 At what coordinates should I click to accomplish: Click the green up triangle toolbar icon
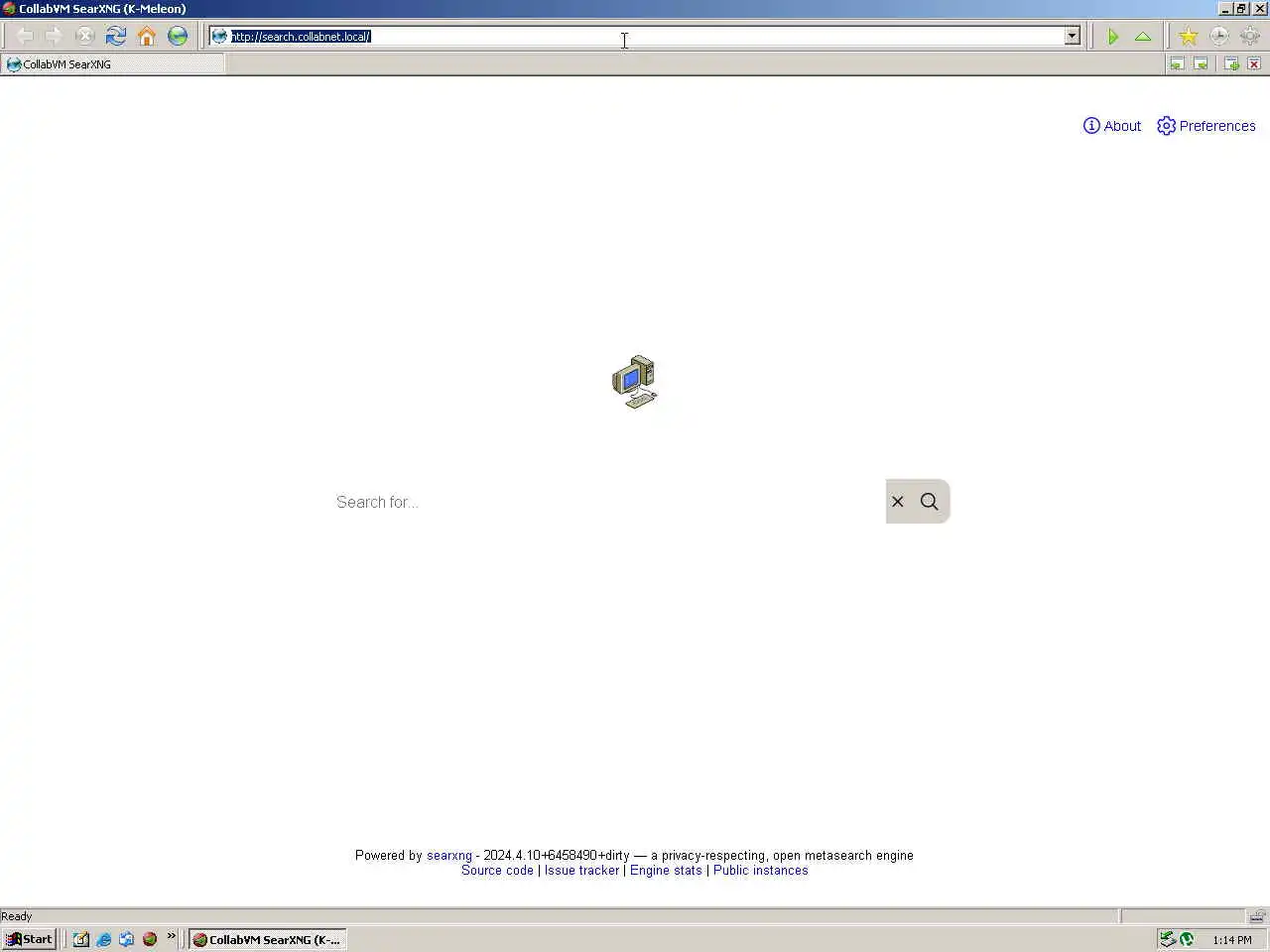[1143, 37]
